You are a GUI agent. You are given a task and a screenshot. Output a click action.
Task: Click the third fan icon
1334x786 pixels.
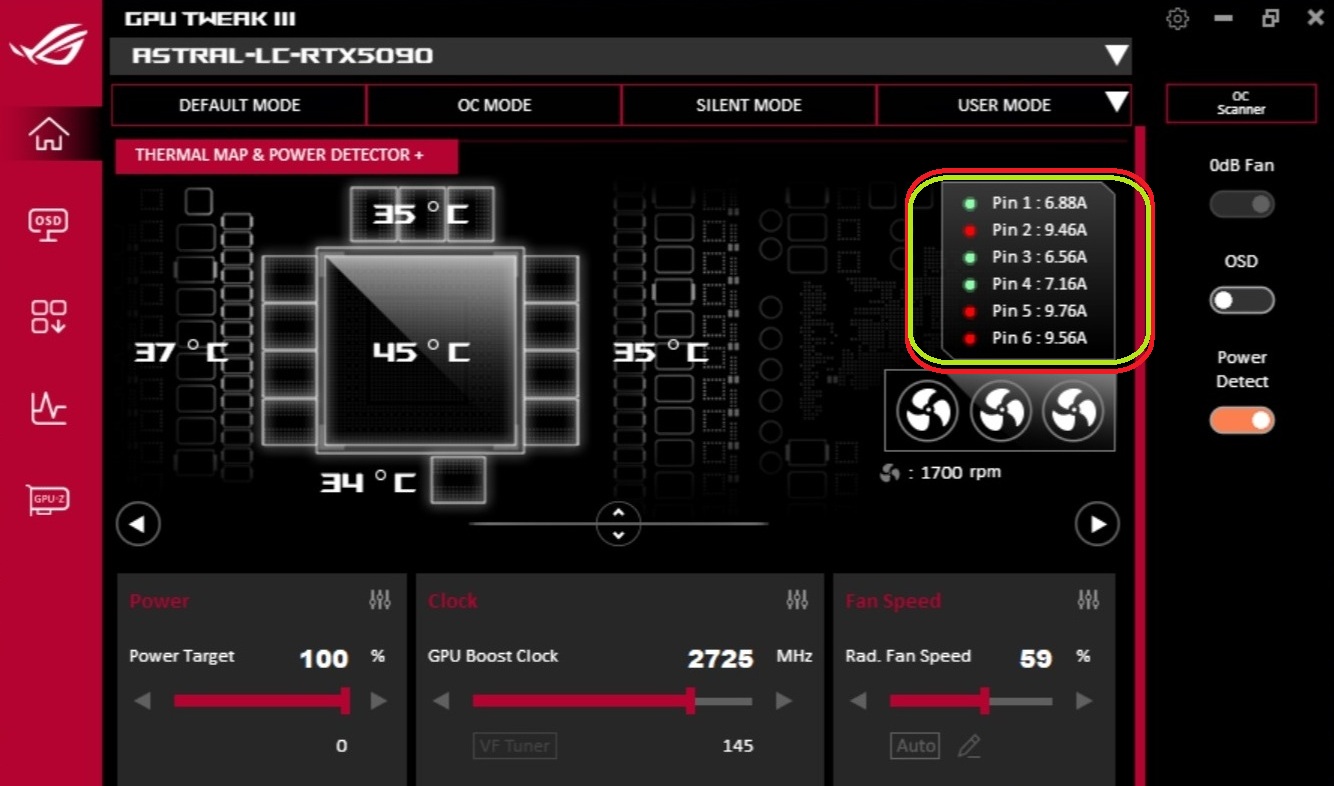point(1073,411)
